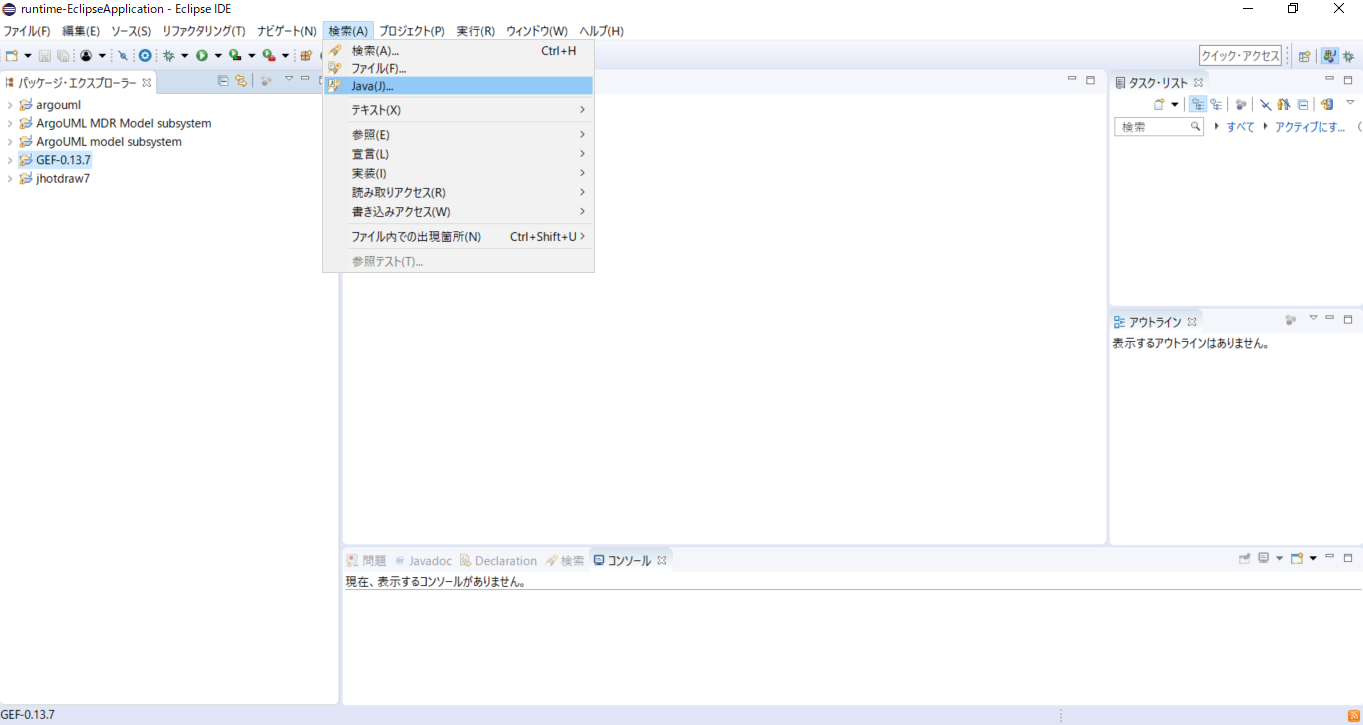Expand the ArgoUML MDR Model subsystem project
The image size is (1363, 725).
(10, 123)
